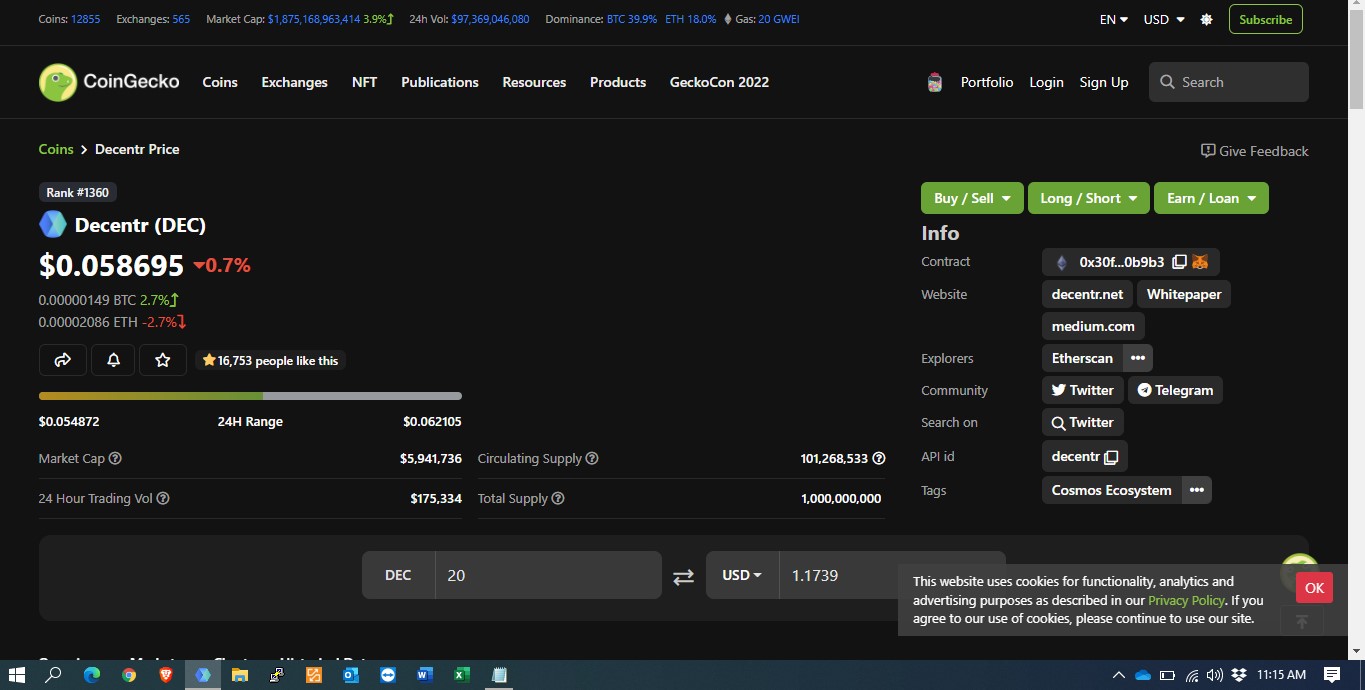Show Circulating Supply info tooltip

[x=592, y=458]
